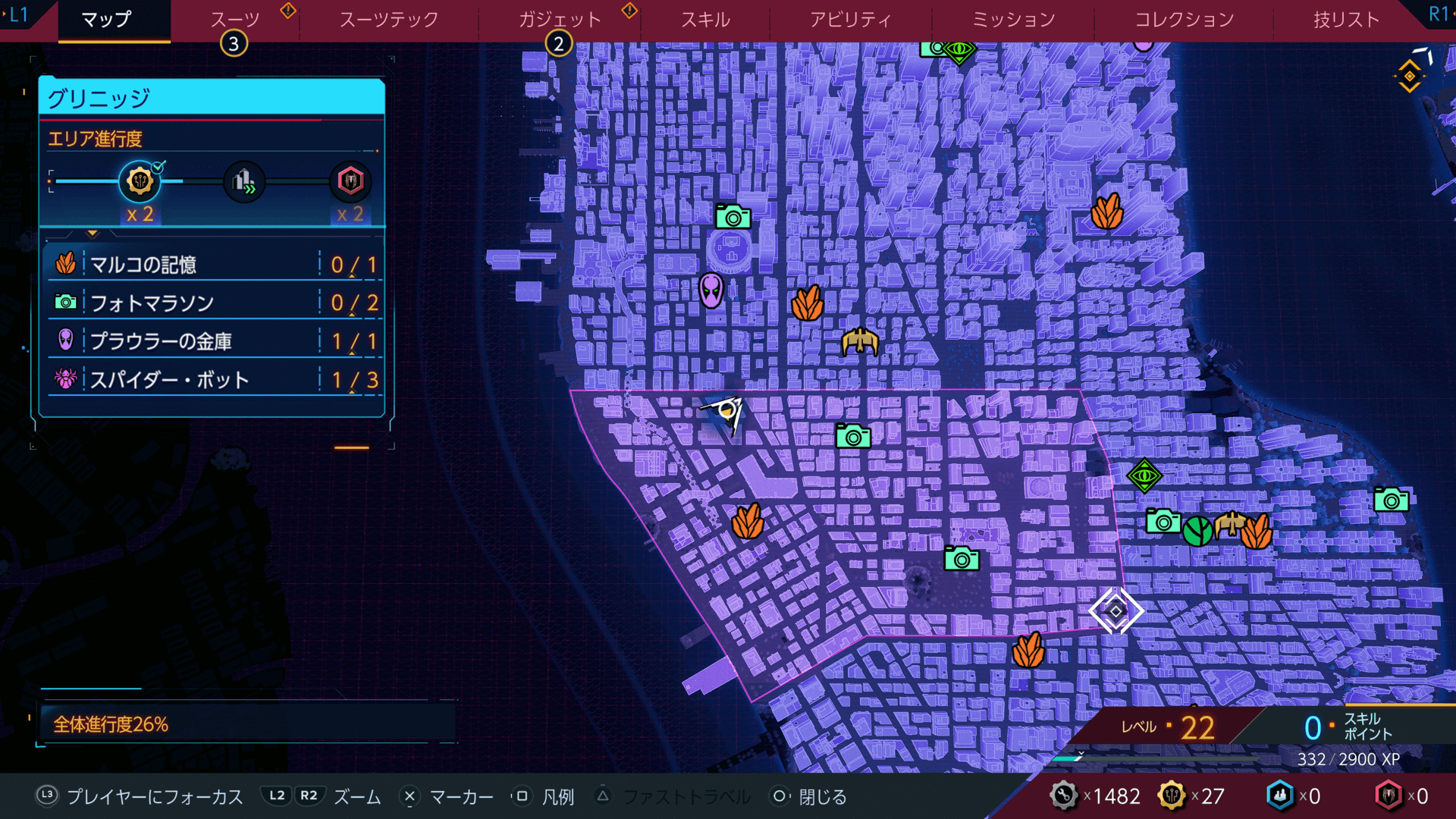The image size is (1456, 819).
Task: Select the フォトマラソン collectible row
Action: [x=212, y=303]
